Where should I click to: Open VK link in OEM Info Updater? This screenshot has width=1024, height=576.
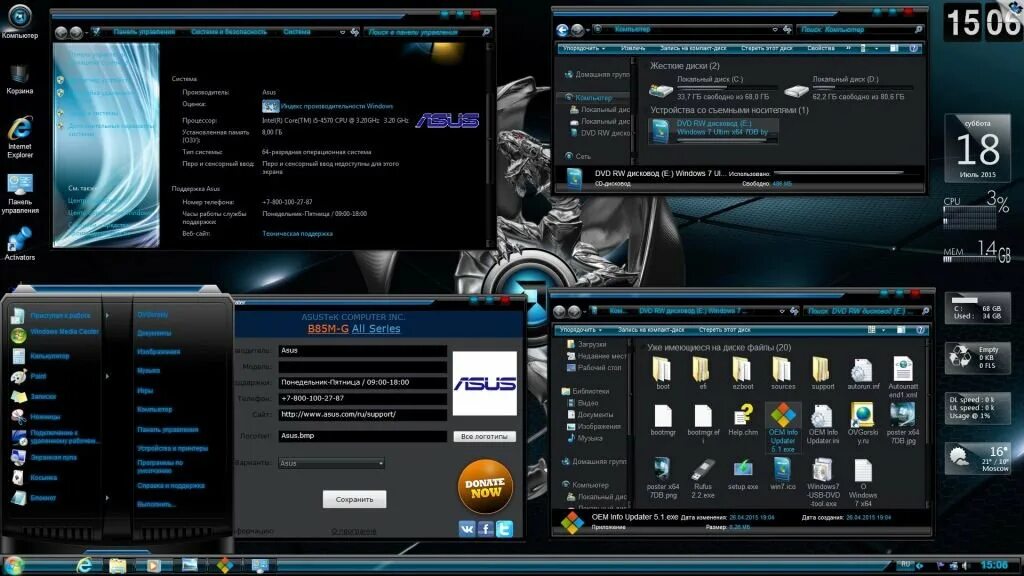[x=467, y=528]
